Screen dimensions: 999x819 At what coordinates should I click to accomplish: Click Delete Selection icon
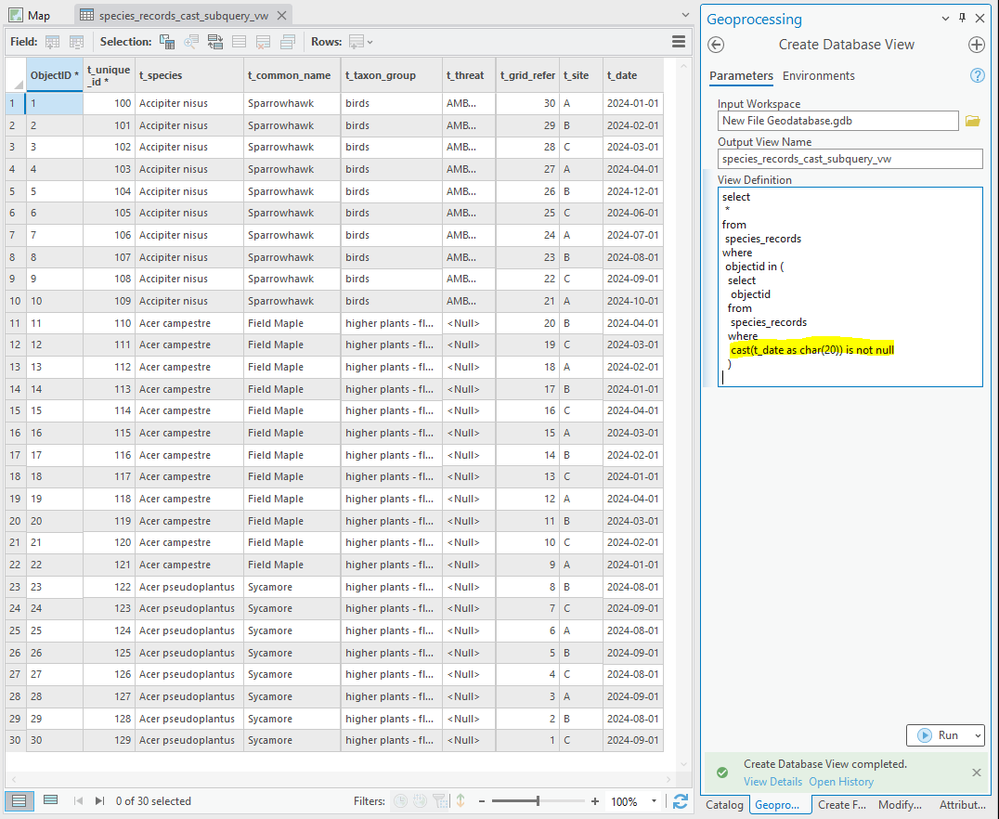tap(263, 42)
